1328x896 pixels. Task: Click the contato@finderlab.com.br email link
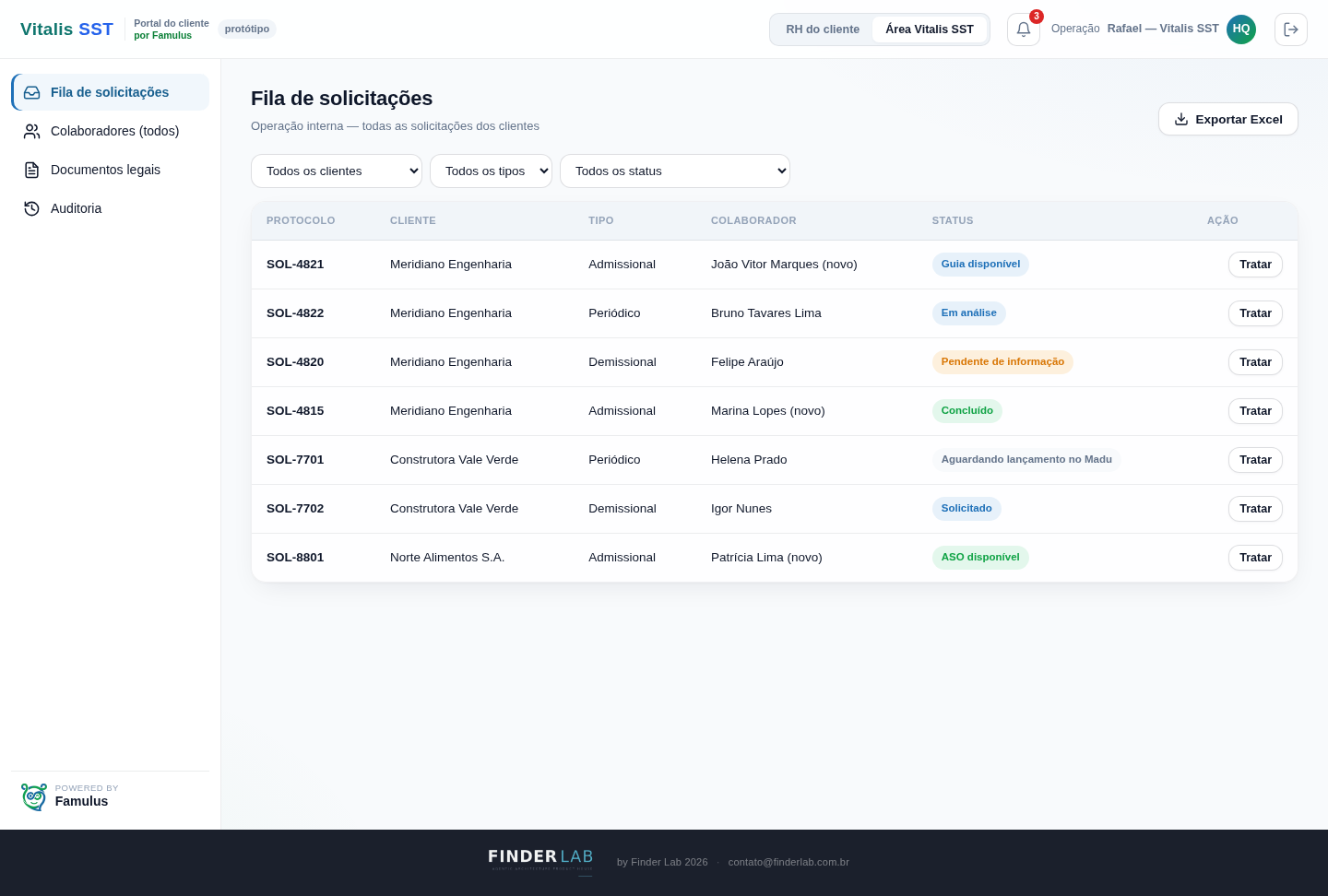788,863
